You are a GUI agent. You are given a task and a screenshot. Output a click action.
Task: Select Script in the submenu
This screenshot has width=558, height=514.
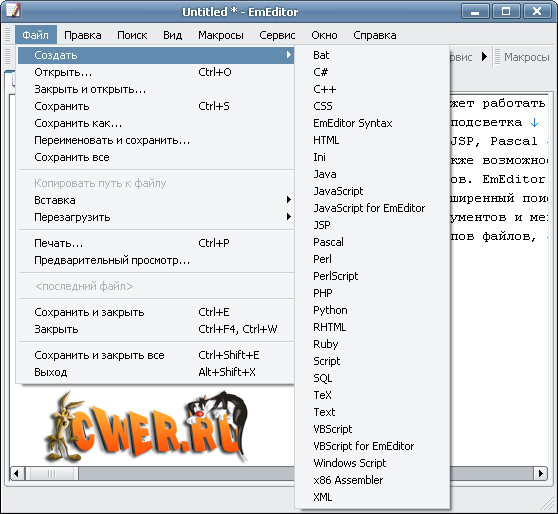372,361
